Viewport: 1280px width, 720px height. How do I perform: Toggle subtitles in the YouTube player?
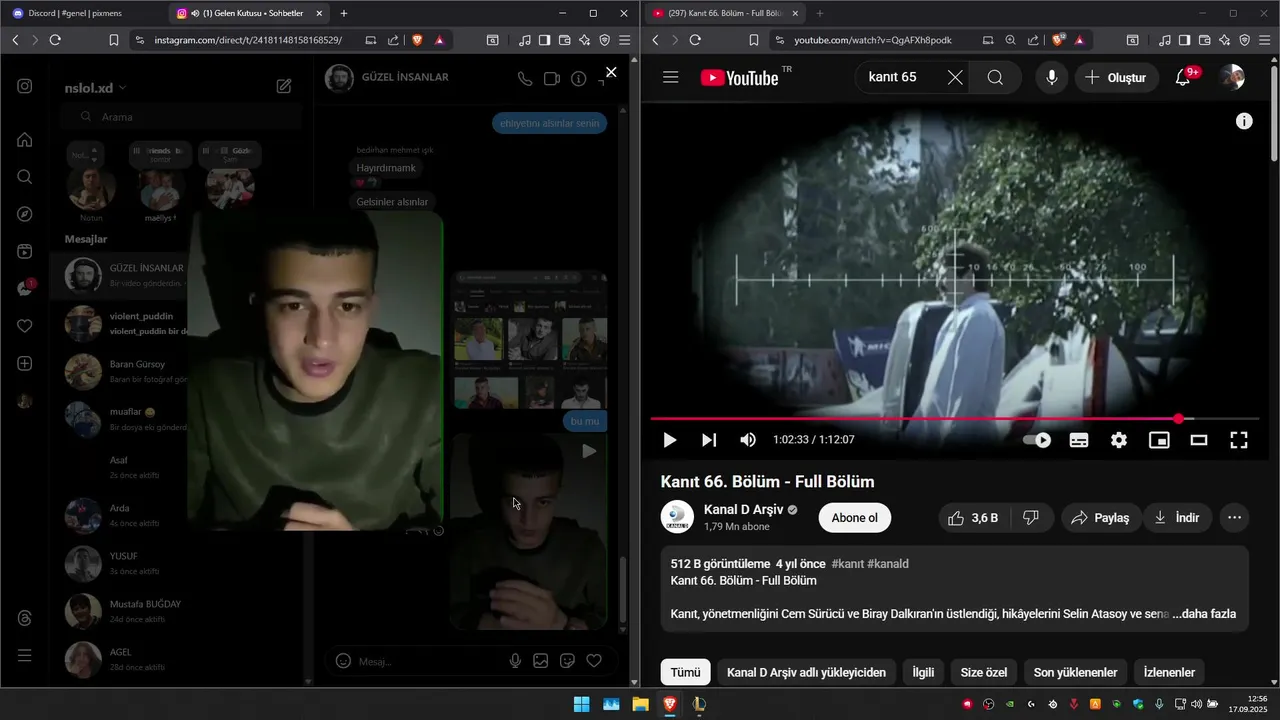click(1079, 440)
